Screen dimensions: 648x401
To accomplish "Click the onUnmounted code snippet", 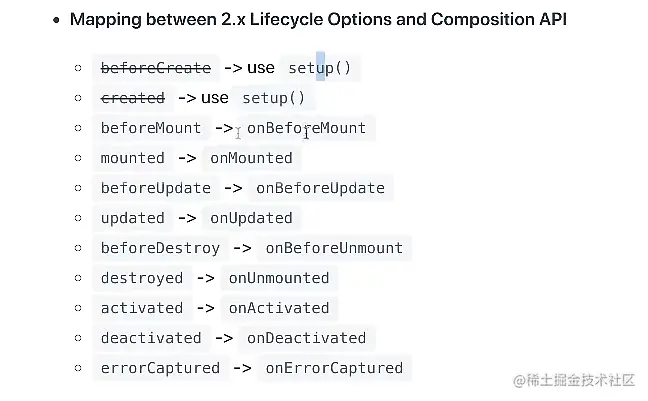I will coord(279,278).
